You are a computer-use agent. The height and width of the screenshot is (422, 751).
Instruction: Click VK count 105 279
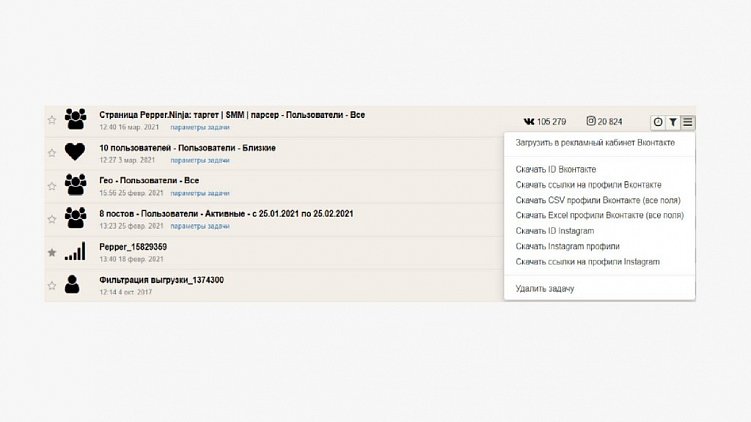click(545, 122)
